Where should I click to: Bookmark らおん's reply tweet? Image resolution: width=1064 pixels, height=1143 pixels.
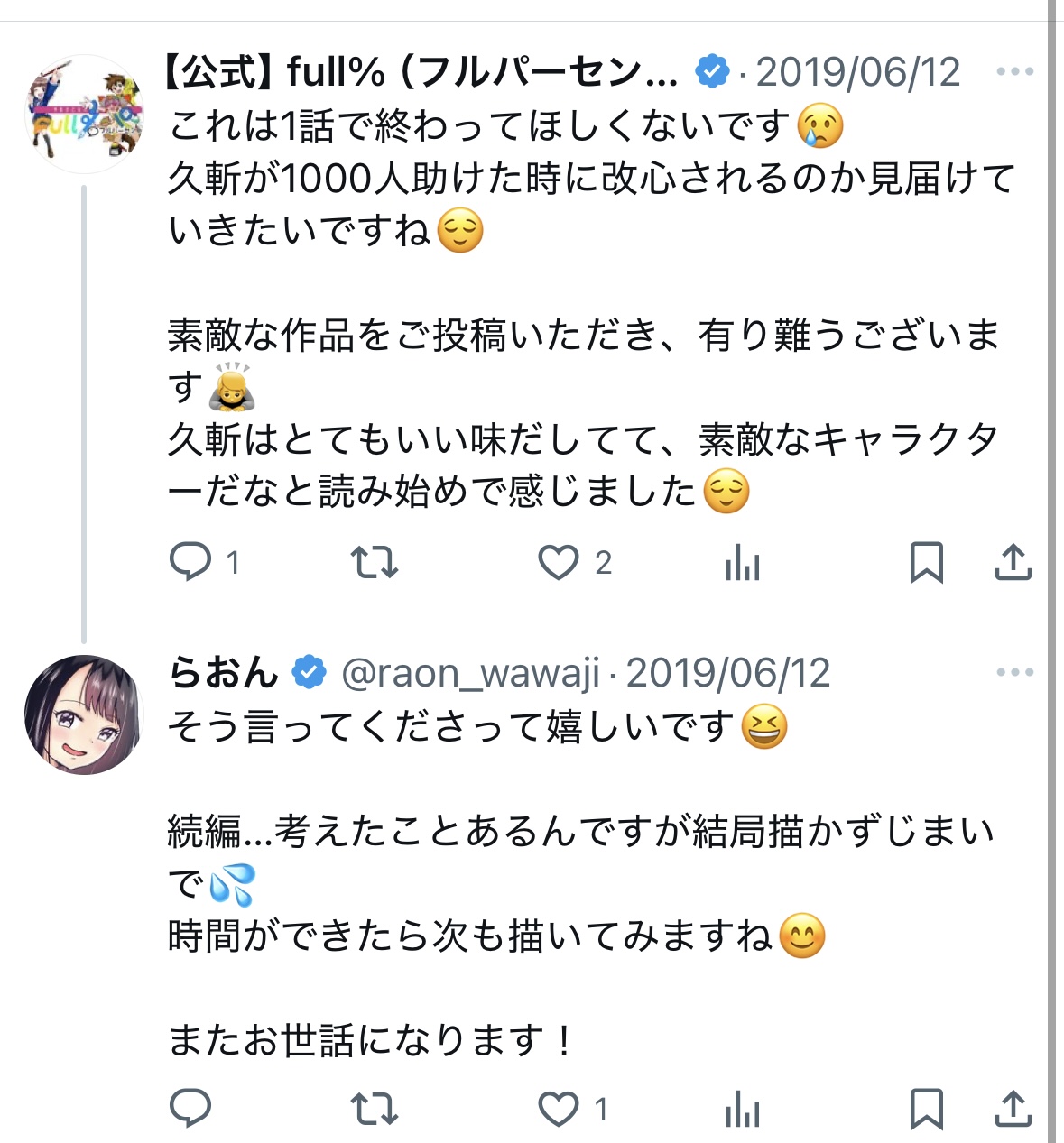tap(926, 1109)
